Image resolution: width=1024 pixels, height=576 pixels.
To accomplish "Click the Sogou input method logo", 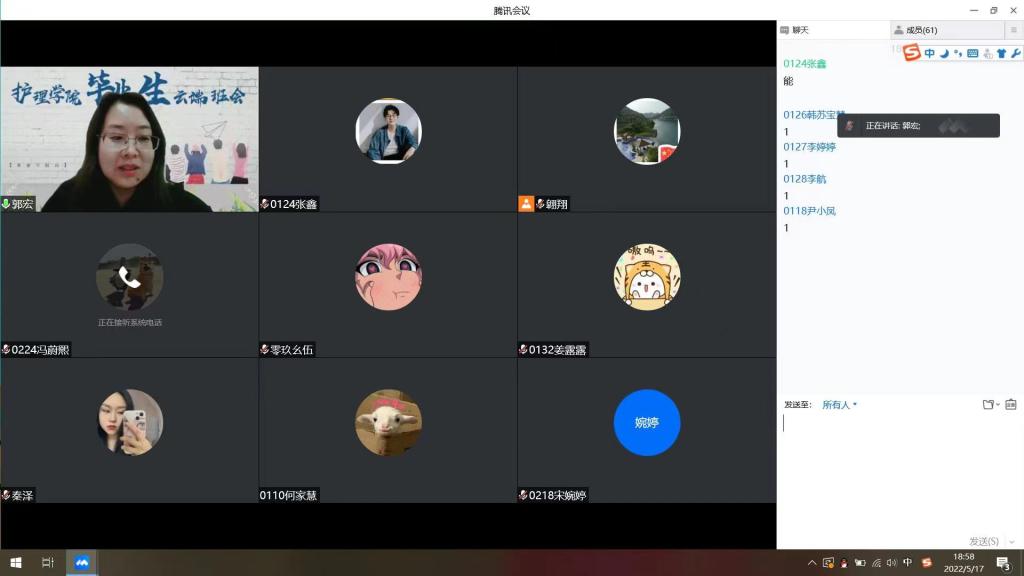I will [911, 53].
